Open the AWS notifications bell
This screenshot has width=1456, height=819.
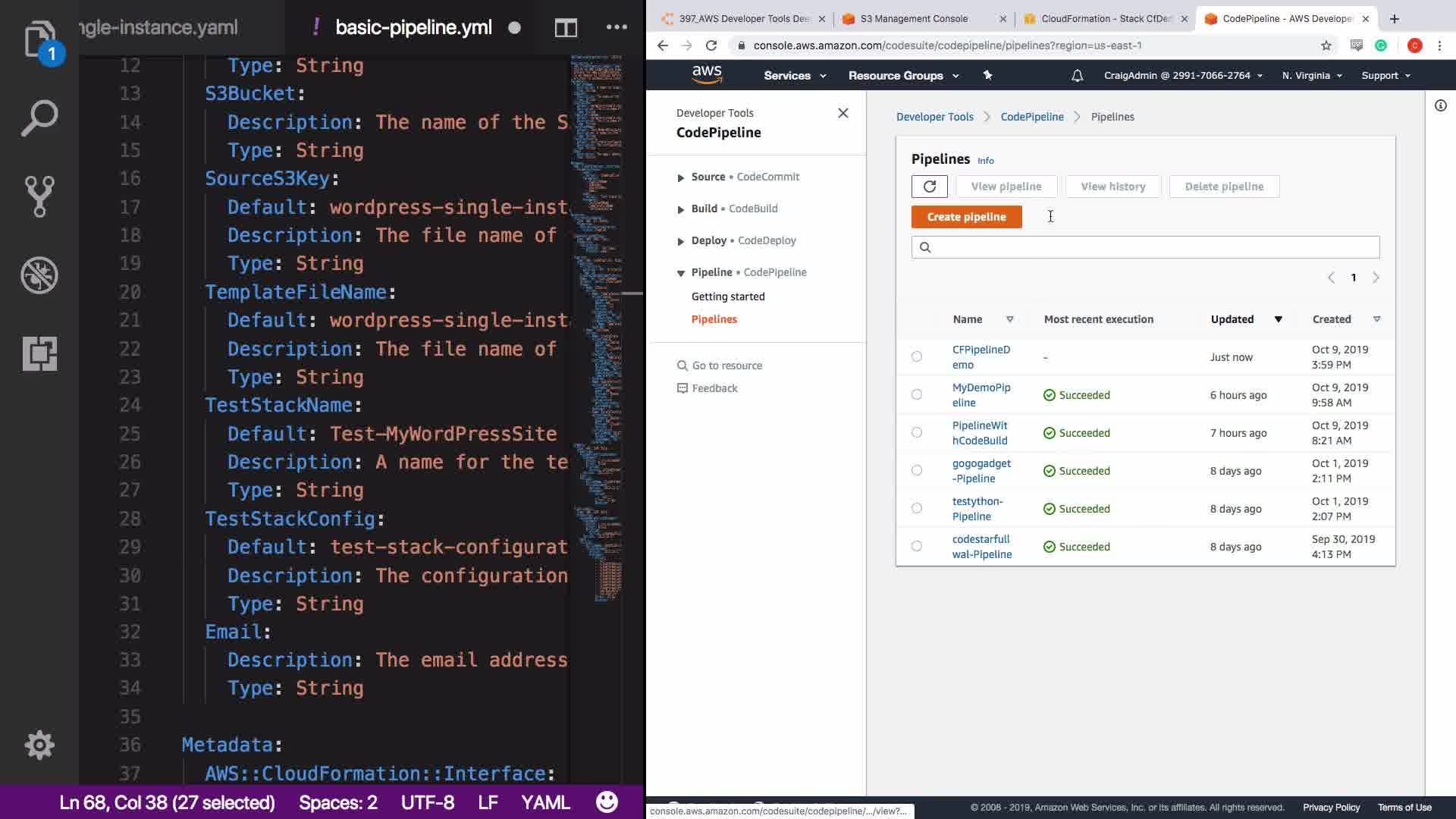tap(1077, 76)
